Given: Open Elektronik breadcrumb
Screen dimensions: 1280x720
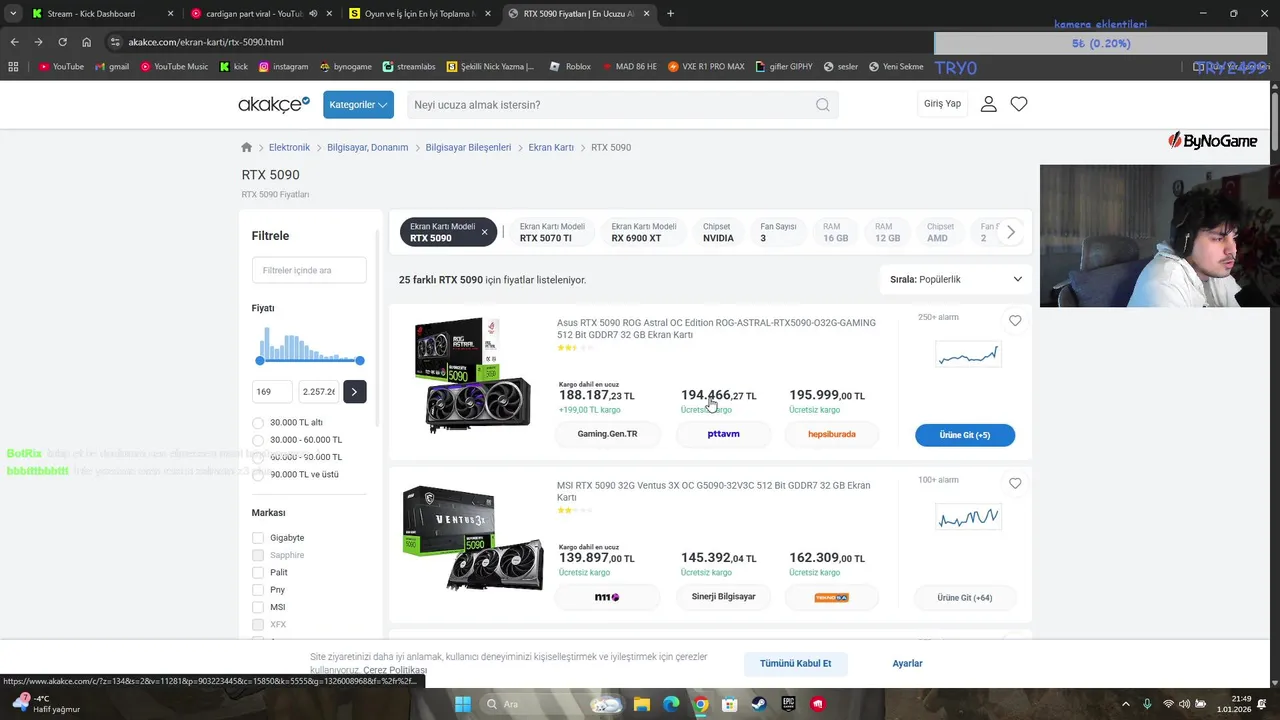Looking at the screenshot, I should 289,147.
